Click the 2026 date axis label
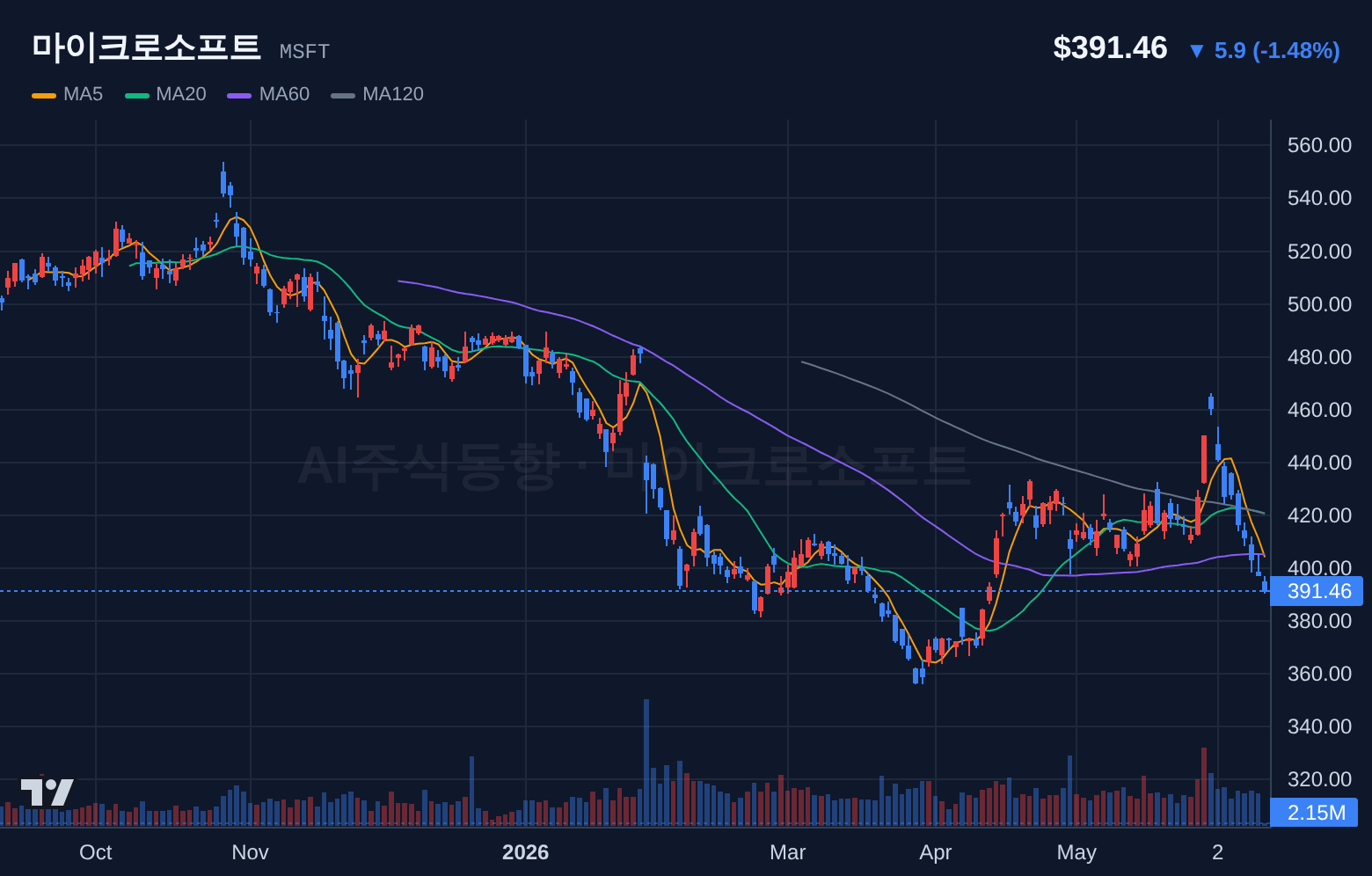This screenshot has width=1372, height=876. 525,852
